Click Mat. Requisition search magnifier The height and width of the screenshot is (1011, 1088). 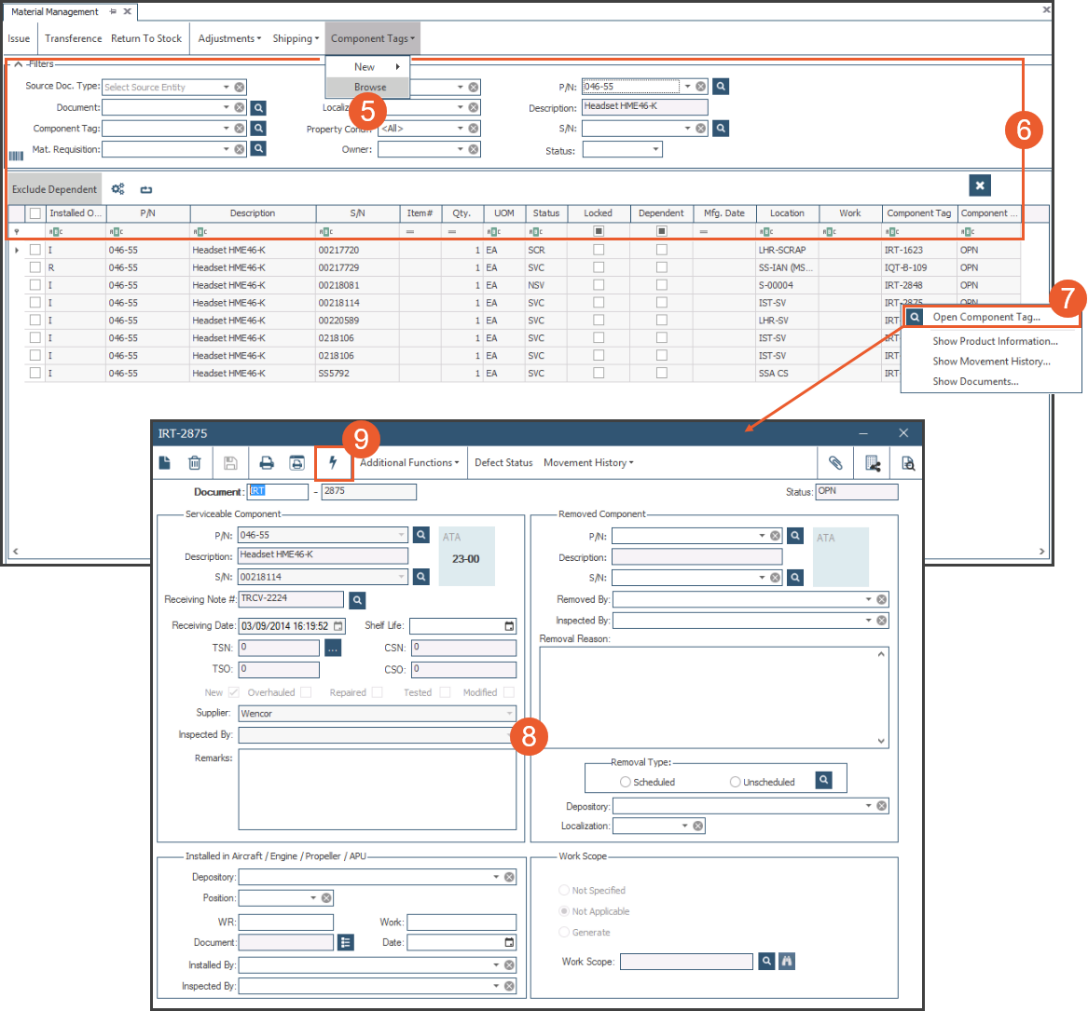tap(258, 148)
